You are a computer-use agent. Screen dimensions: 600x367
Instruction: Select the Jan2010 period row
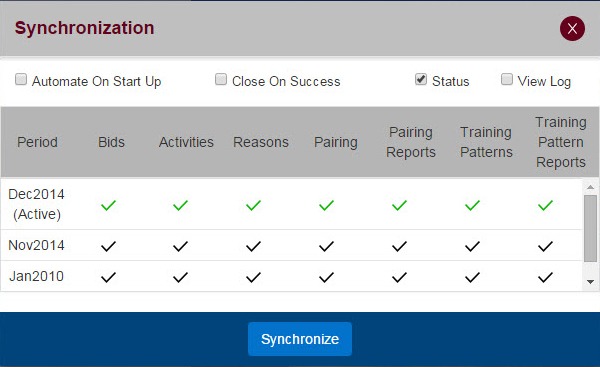(x=292, y=276)
